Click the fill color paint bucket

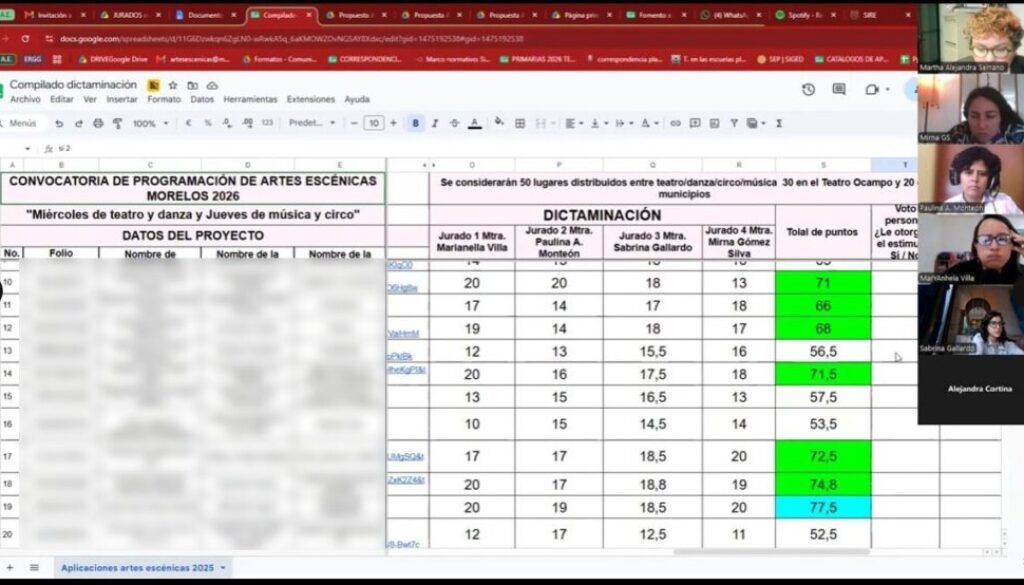pyautogui.click(x=500, y=123)
